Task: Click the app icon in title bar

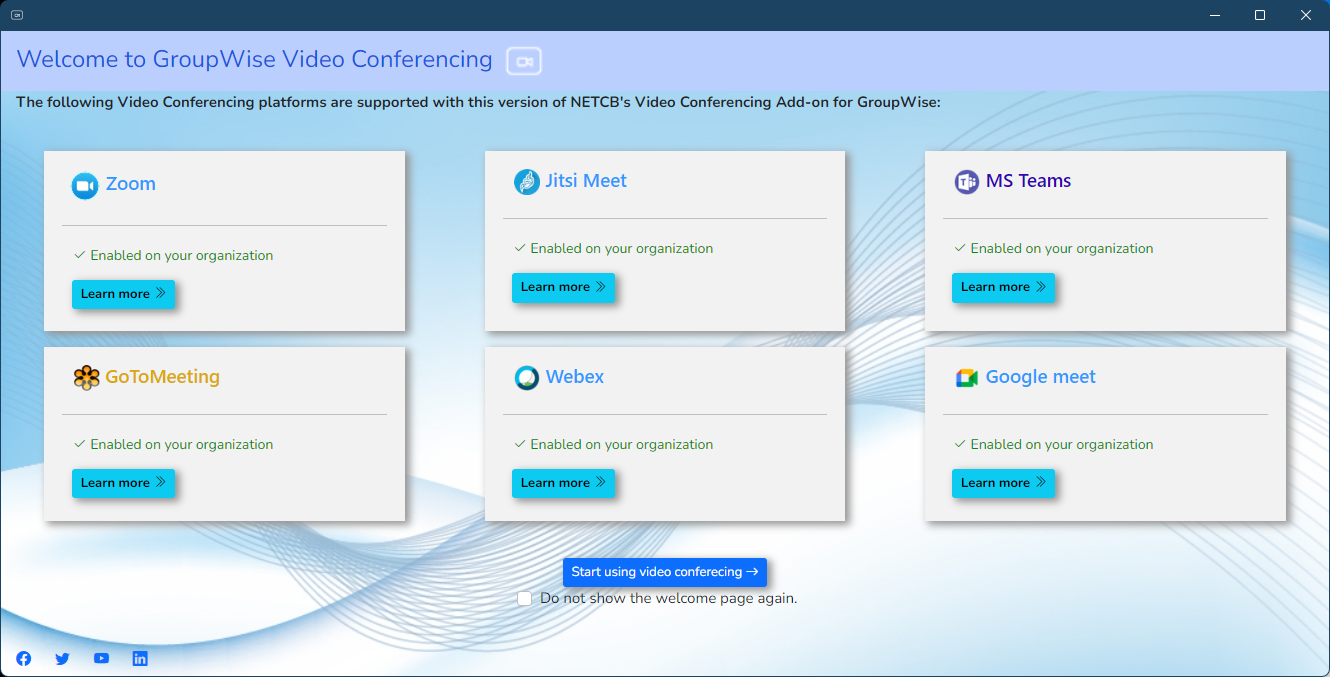Action: pos(17,15)
